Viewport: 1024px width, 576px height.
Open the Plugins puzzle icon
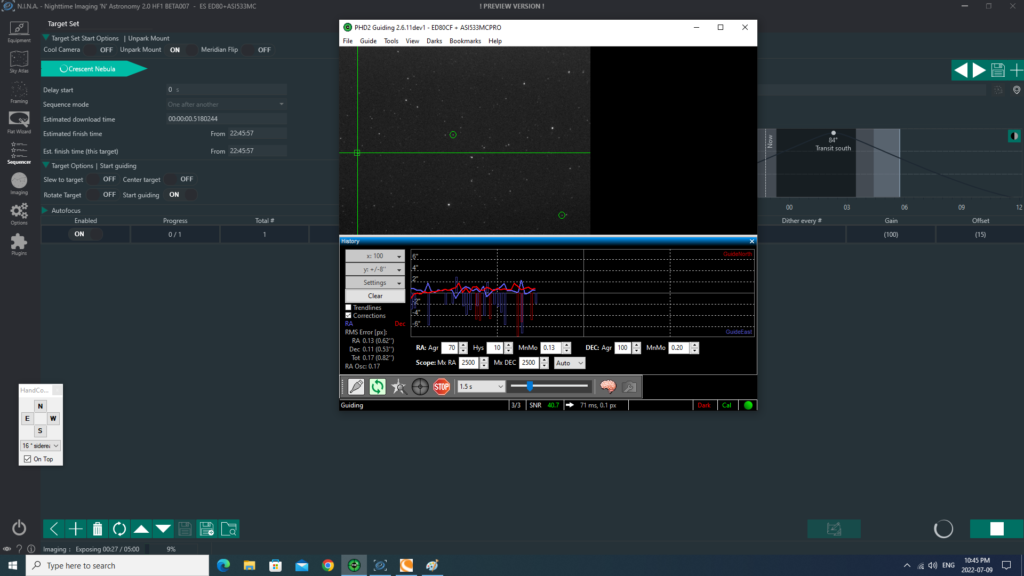19,244
